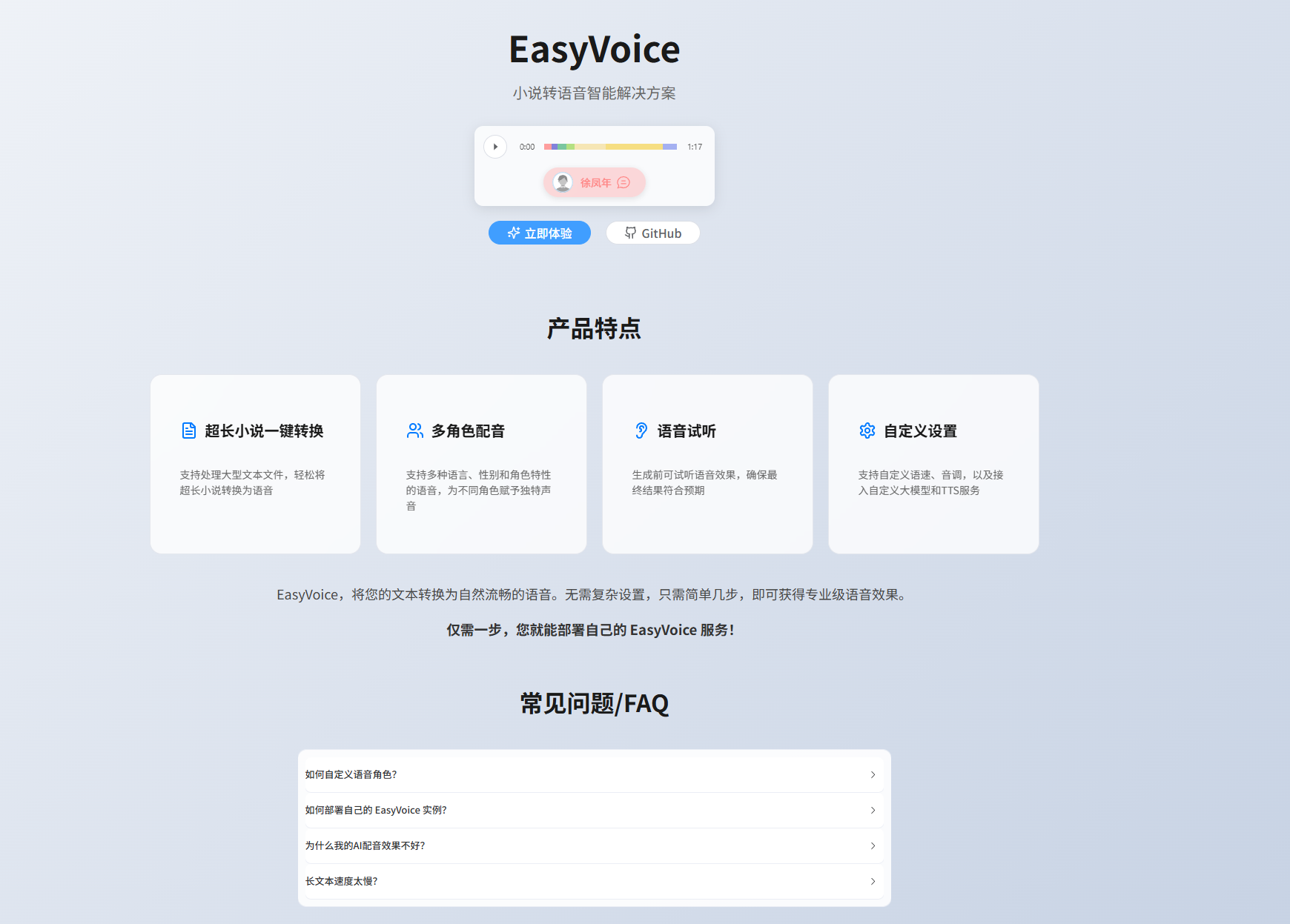1290x924 pixels.
Task: Click the chevron on 长文本速度太慢? row
Action: tap(873, 881)
